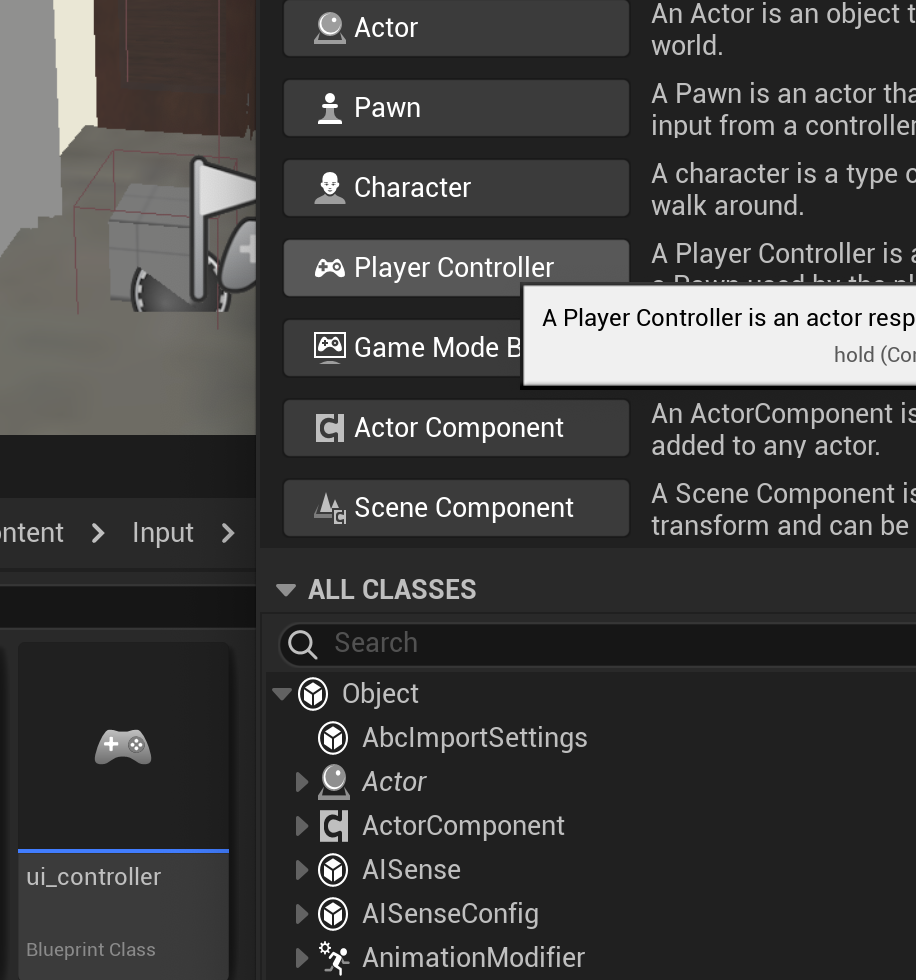Select the ui_controller blueprint asset thumbnail

(123, 746)
